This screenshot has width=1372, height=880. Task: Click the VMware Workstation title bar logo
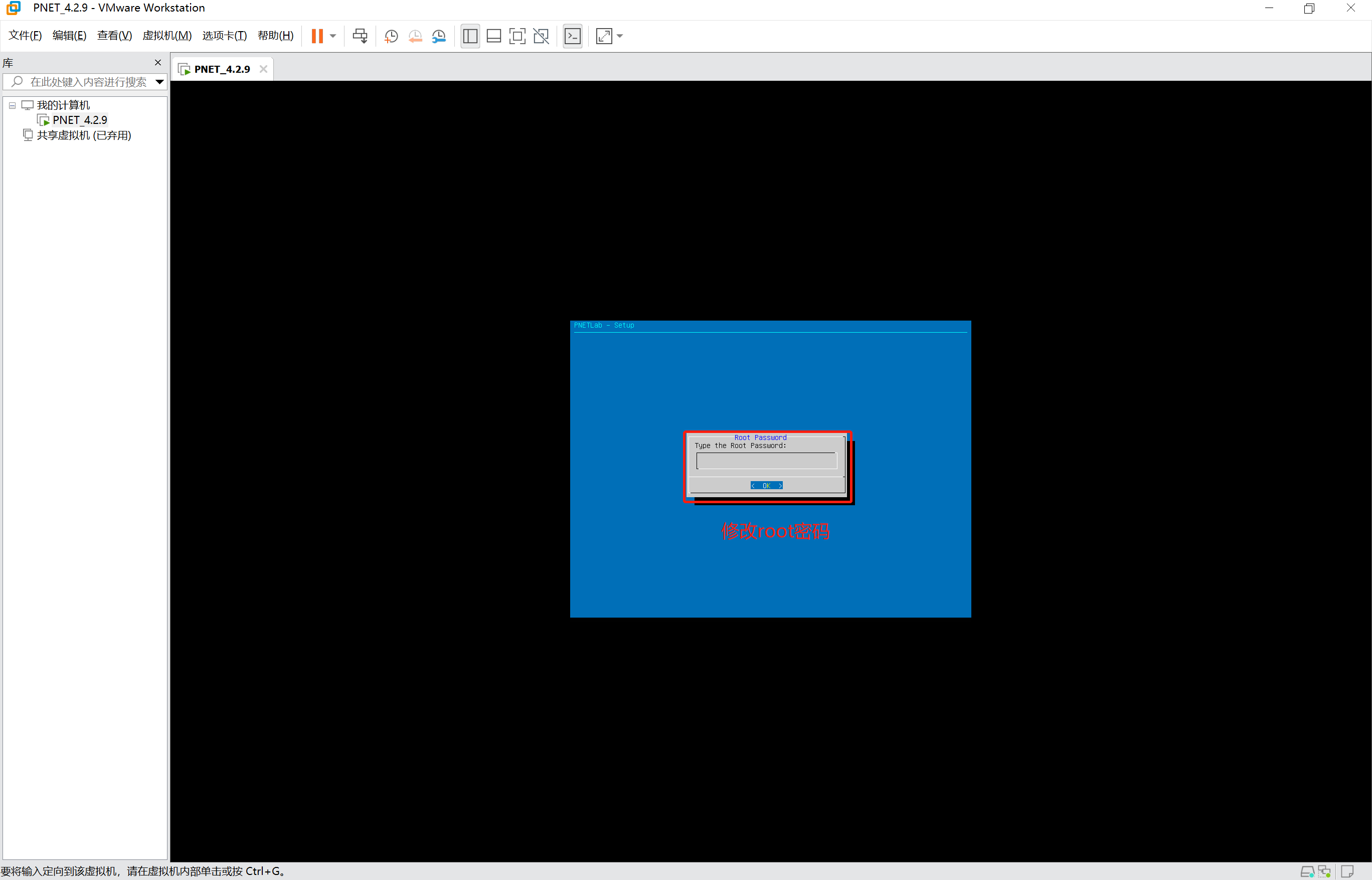pos(14,8)
